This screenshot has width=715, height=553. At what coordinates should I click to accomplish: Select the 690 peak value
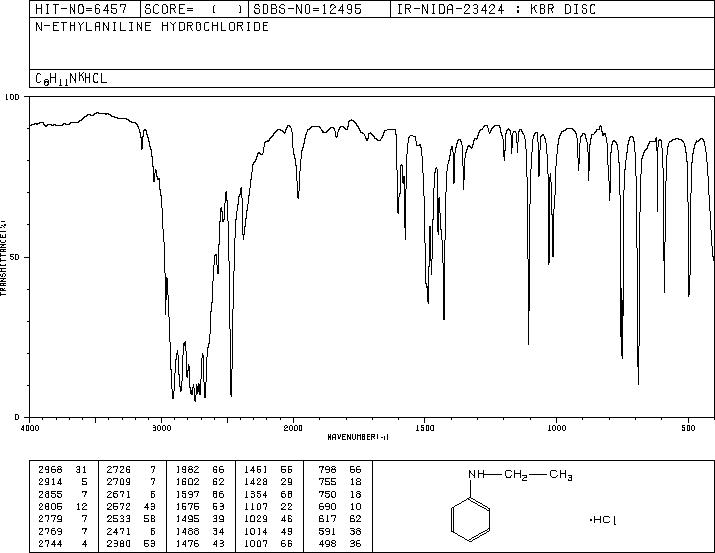click(327, 506)
